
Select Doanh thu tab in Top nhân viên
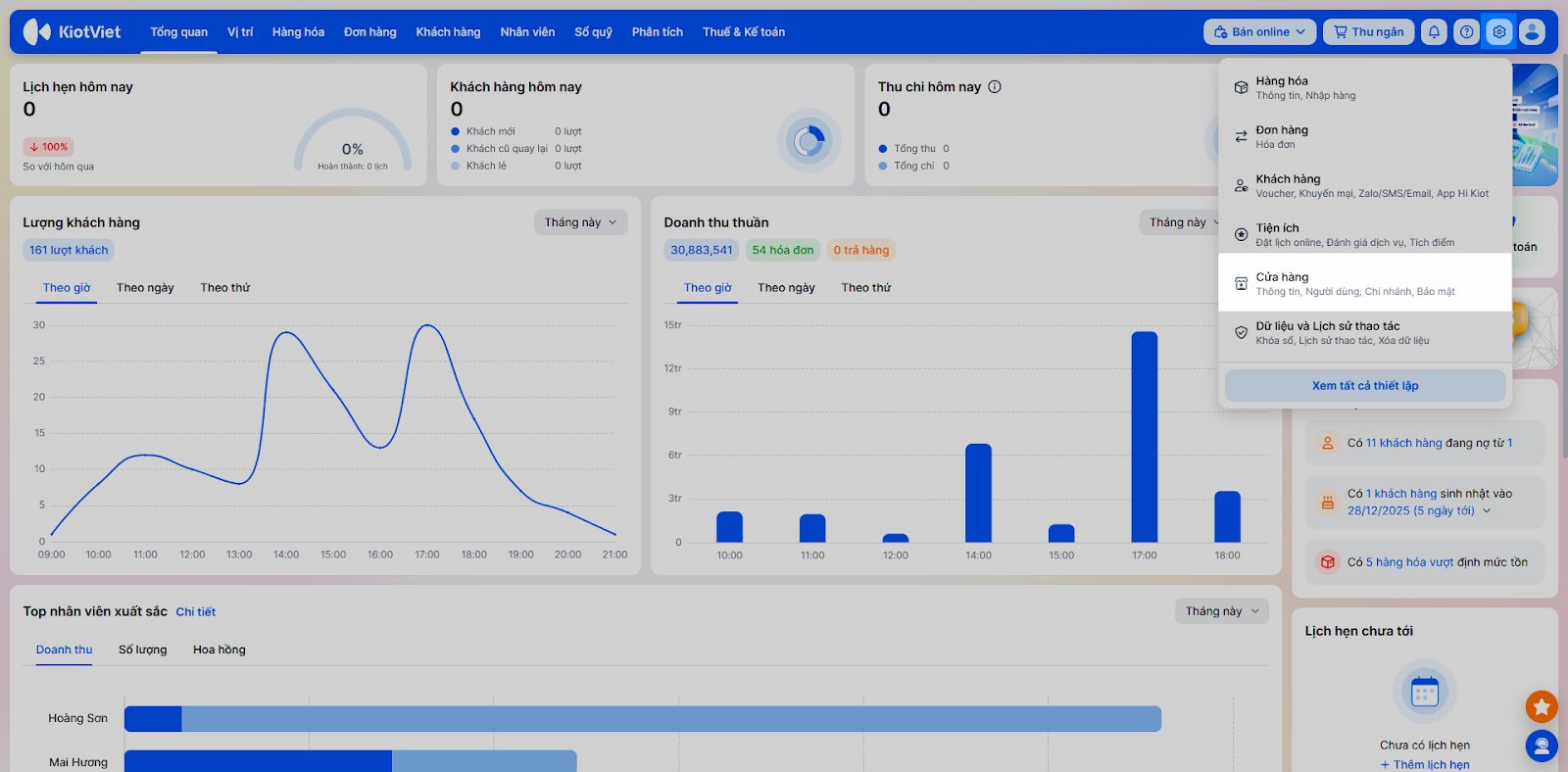(x=65, y=650)
